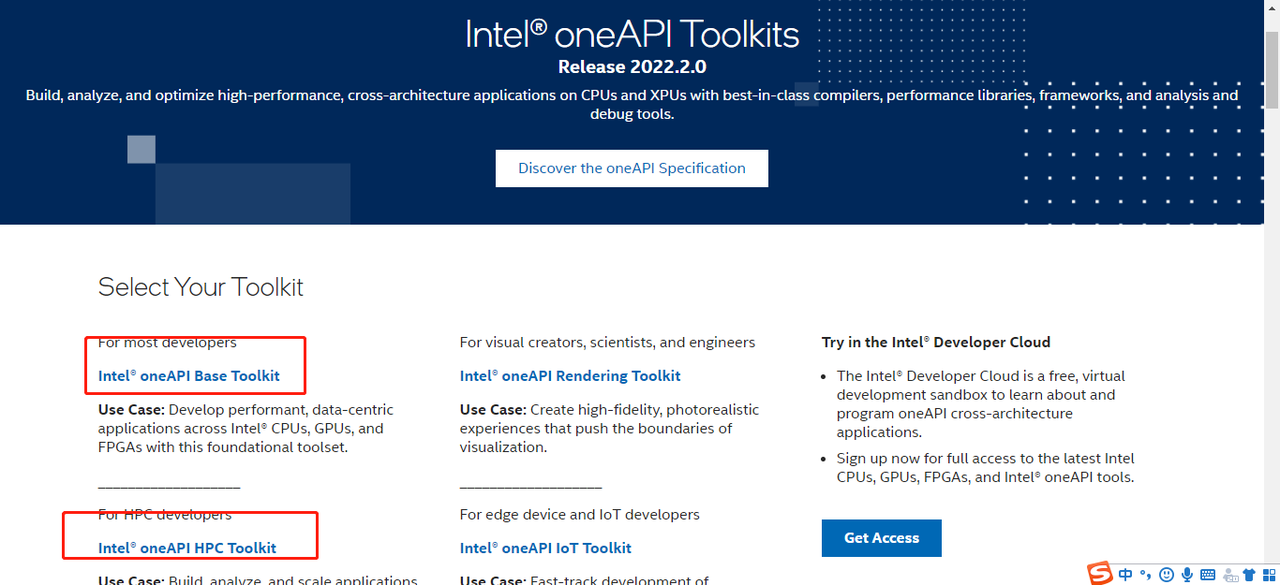Open the Intel oneAPI HPC Toolkit link

click(187, 548)
